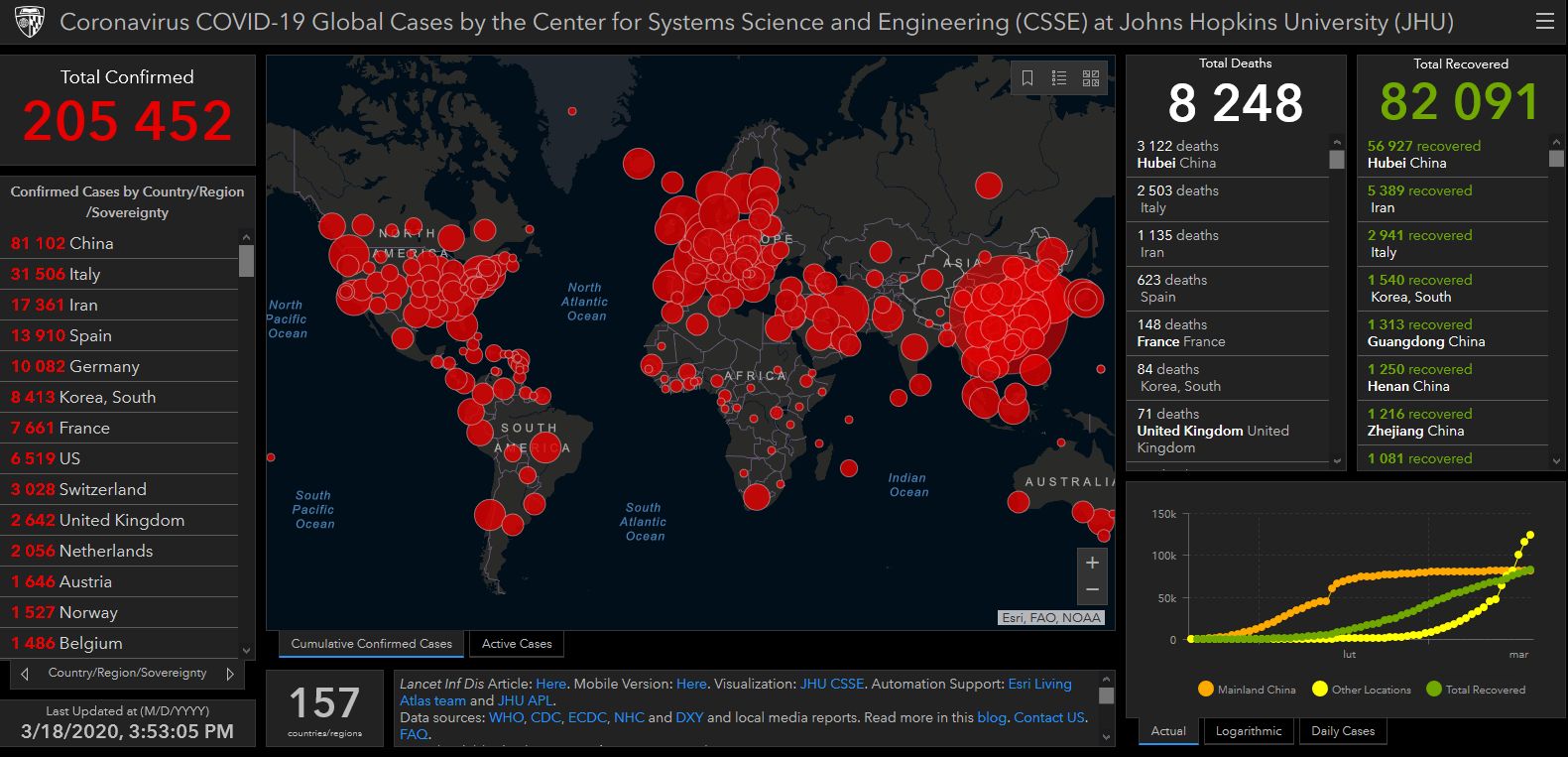Open the WHO data source link
The image size is (1568, 757).
point(506,717)
